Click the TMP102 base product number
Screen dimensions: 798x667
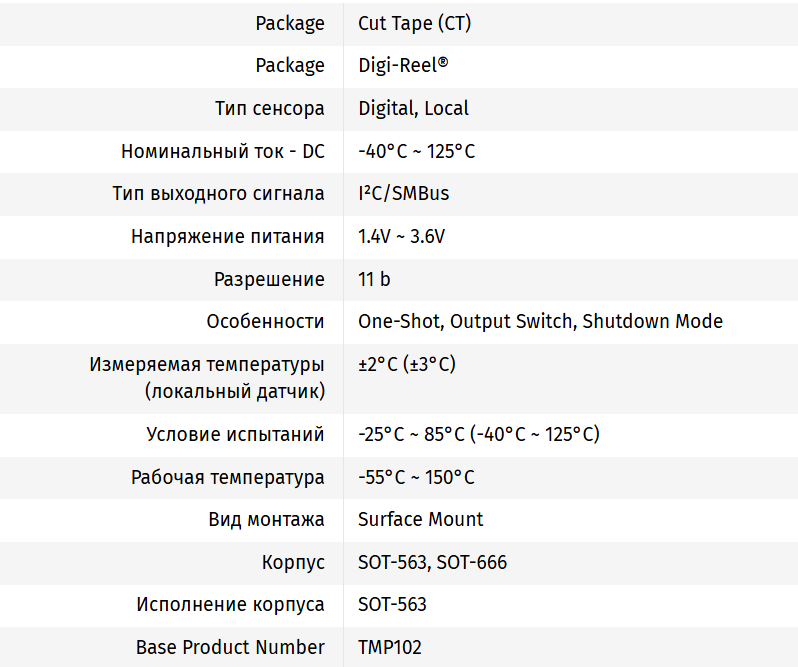point(390,647)
